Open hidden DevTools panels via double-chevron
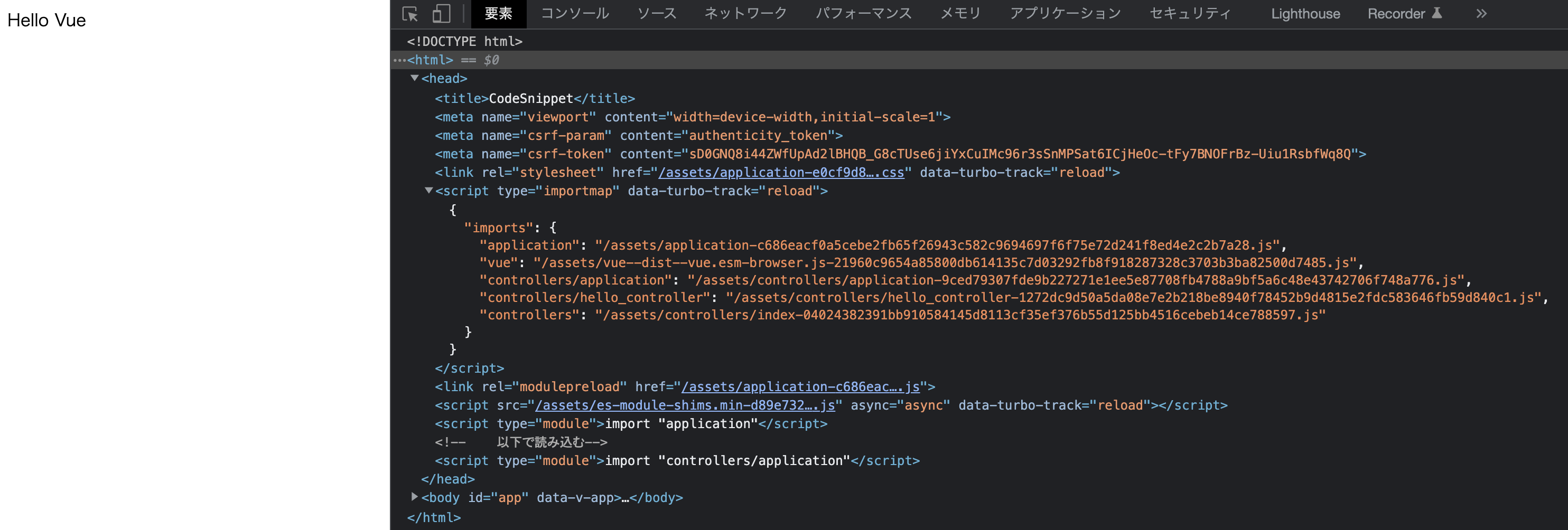1568x530 pixels. [1481, 13]
